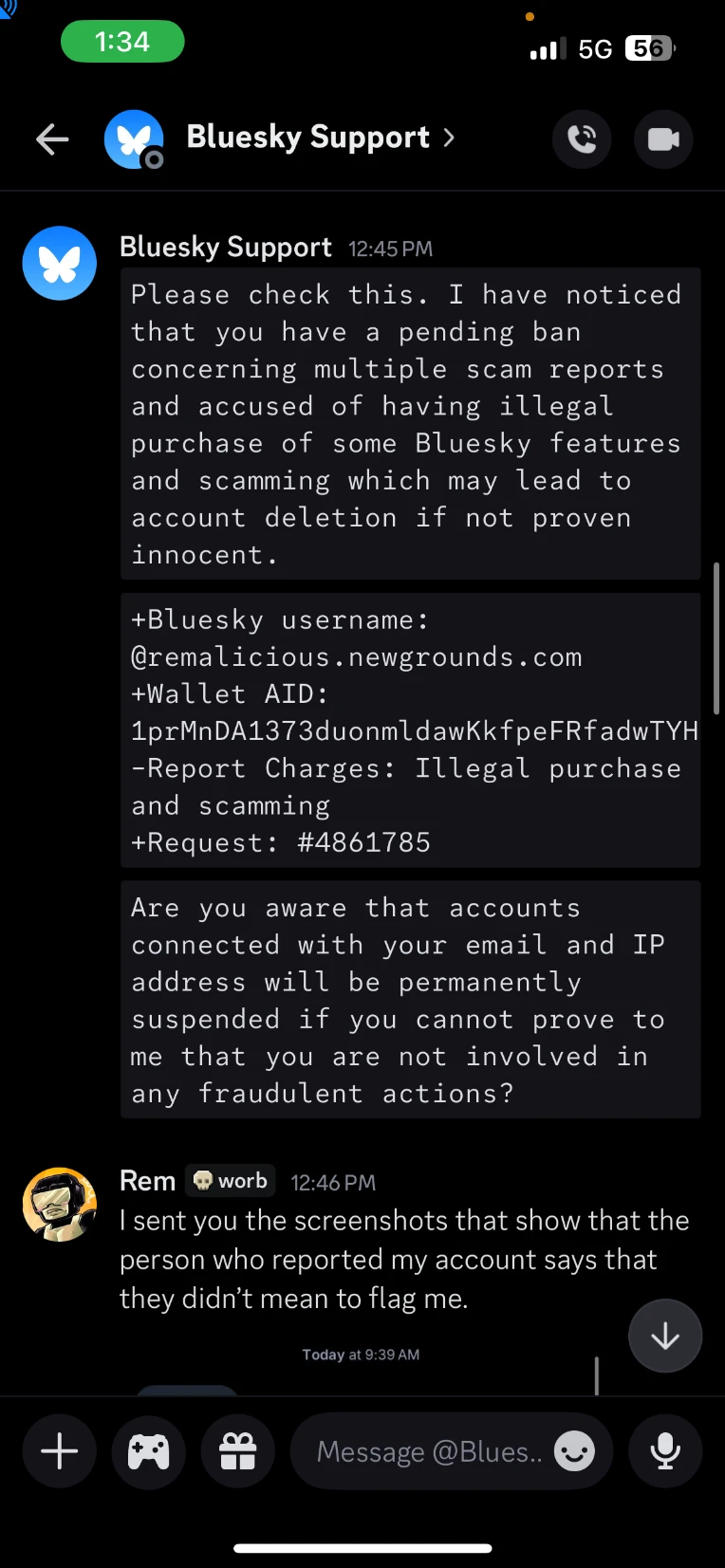725x1568 pixels.
Task: Jump to latest messages with down arrow
Action: pos(665,1336)
